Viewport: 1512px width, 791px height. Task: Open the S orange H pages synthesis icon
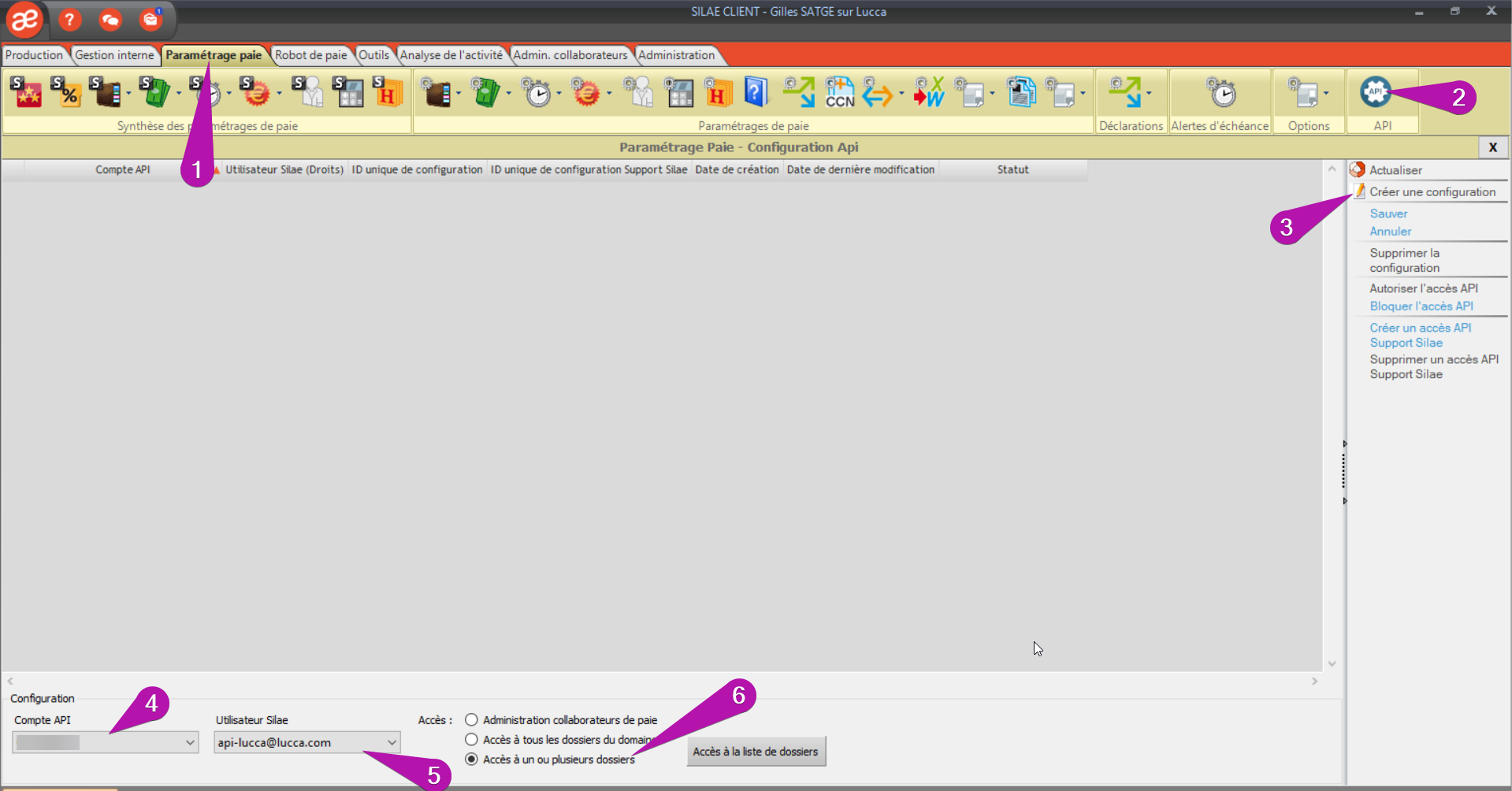(388, 93)
